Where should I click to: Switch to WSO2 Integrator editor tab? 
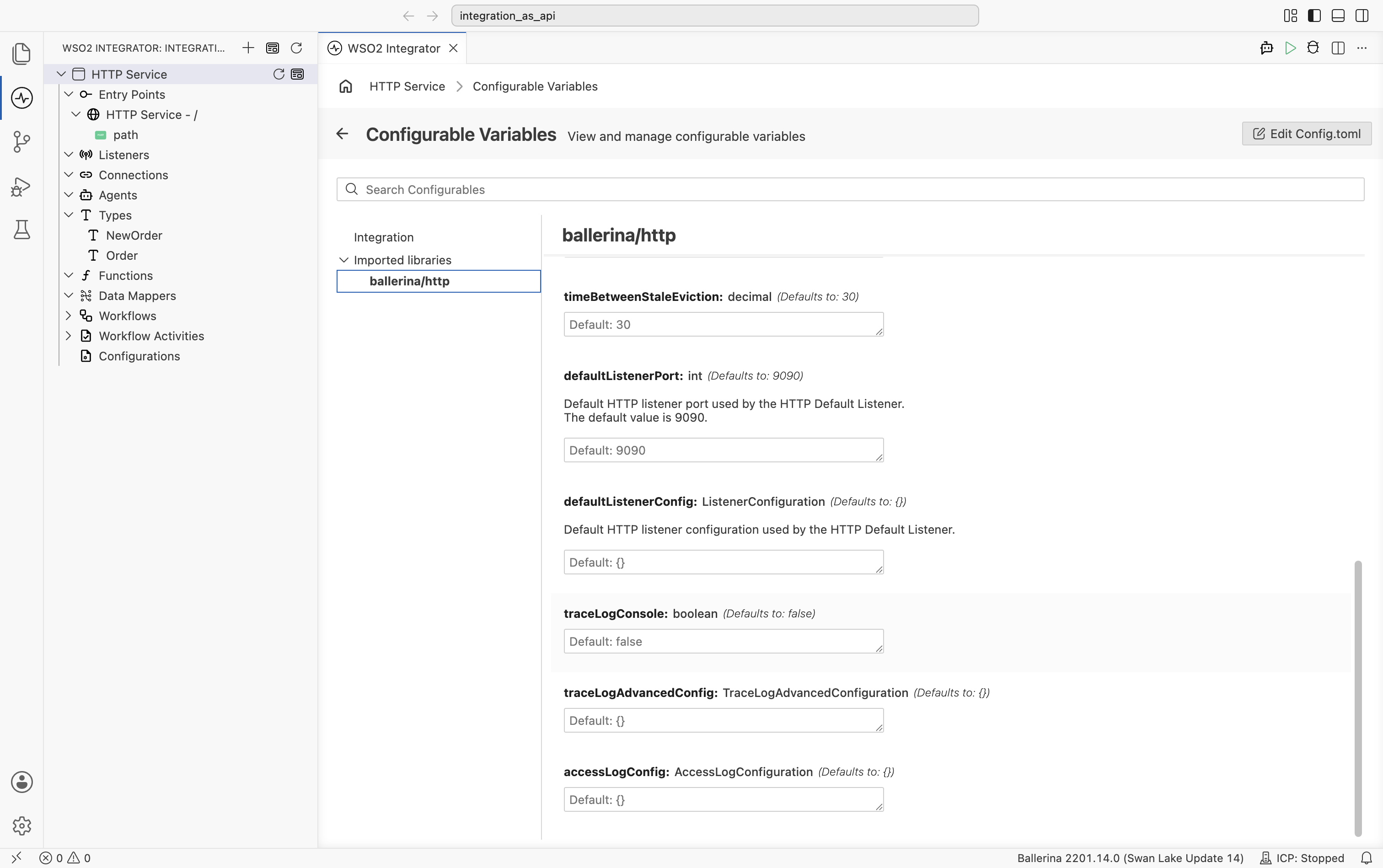click(x=393, y=48)
